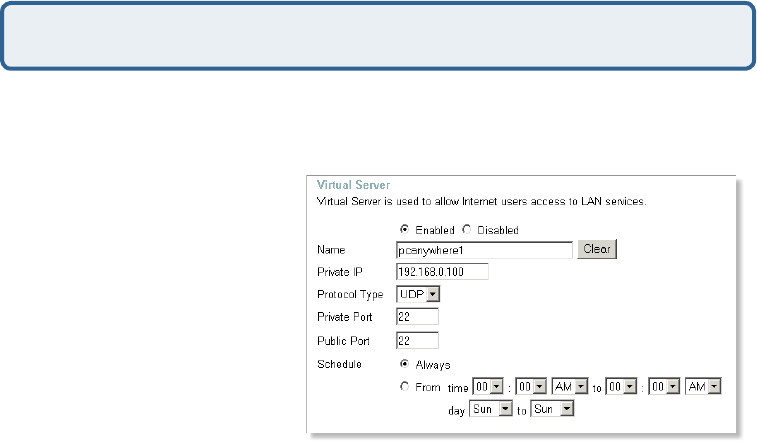This screenshot has height=444, width=757.
Task: Click the Clear button
Action: click(597, 249)
